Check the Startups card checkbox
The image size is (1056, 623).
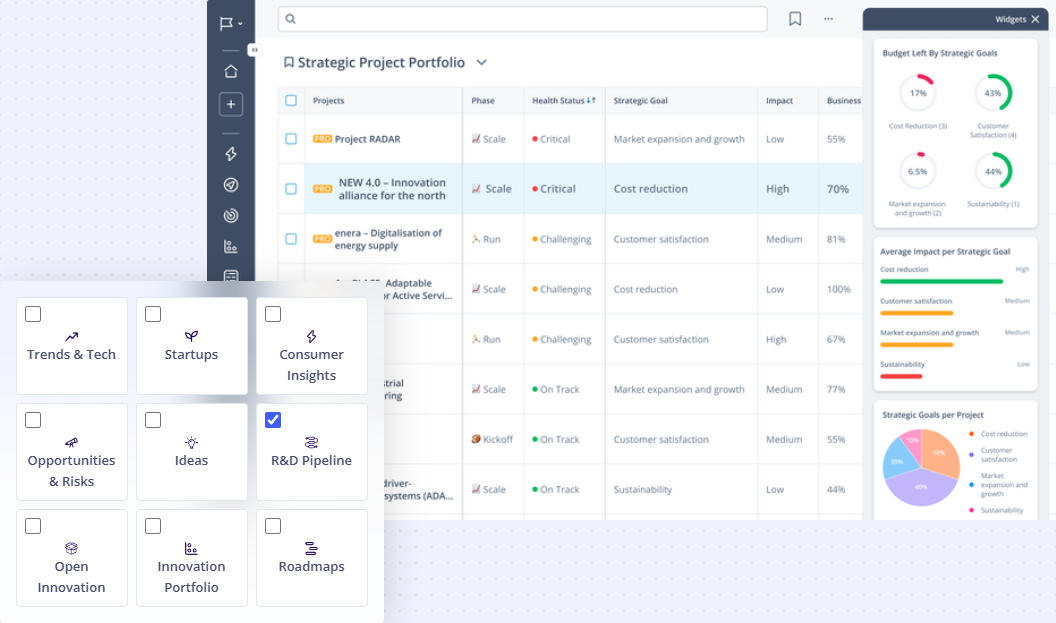point(153,314)
